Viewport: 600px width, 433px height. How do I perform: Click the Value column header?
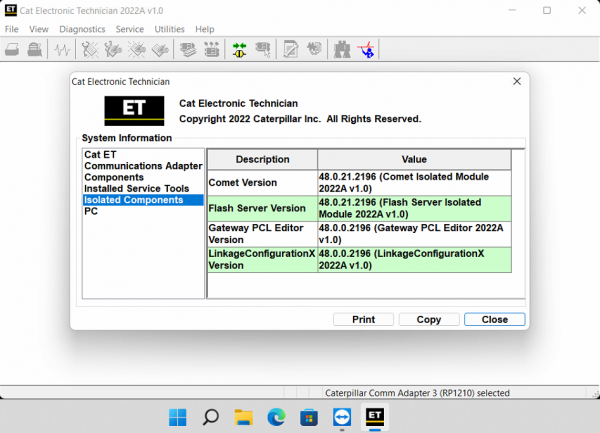point(414,160)
